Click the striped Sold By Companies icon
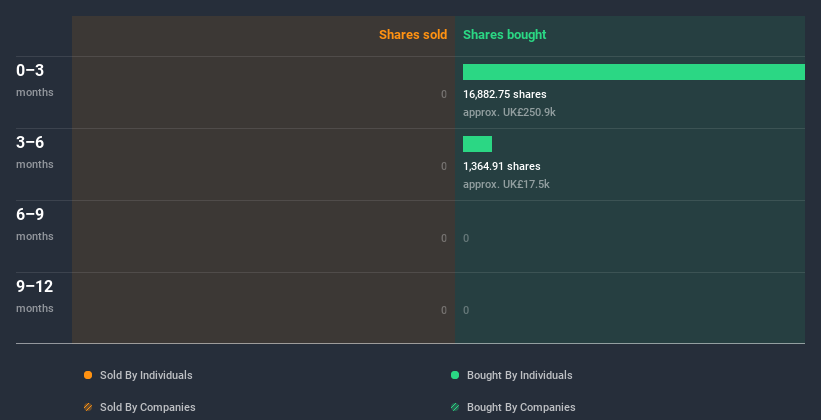821x420 pixels. click(x=88, y=407)
